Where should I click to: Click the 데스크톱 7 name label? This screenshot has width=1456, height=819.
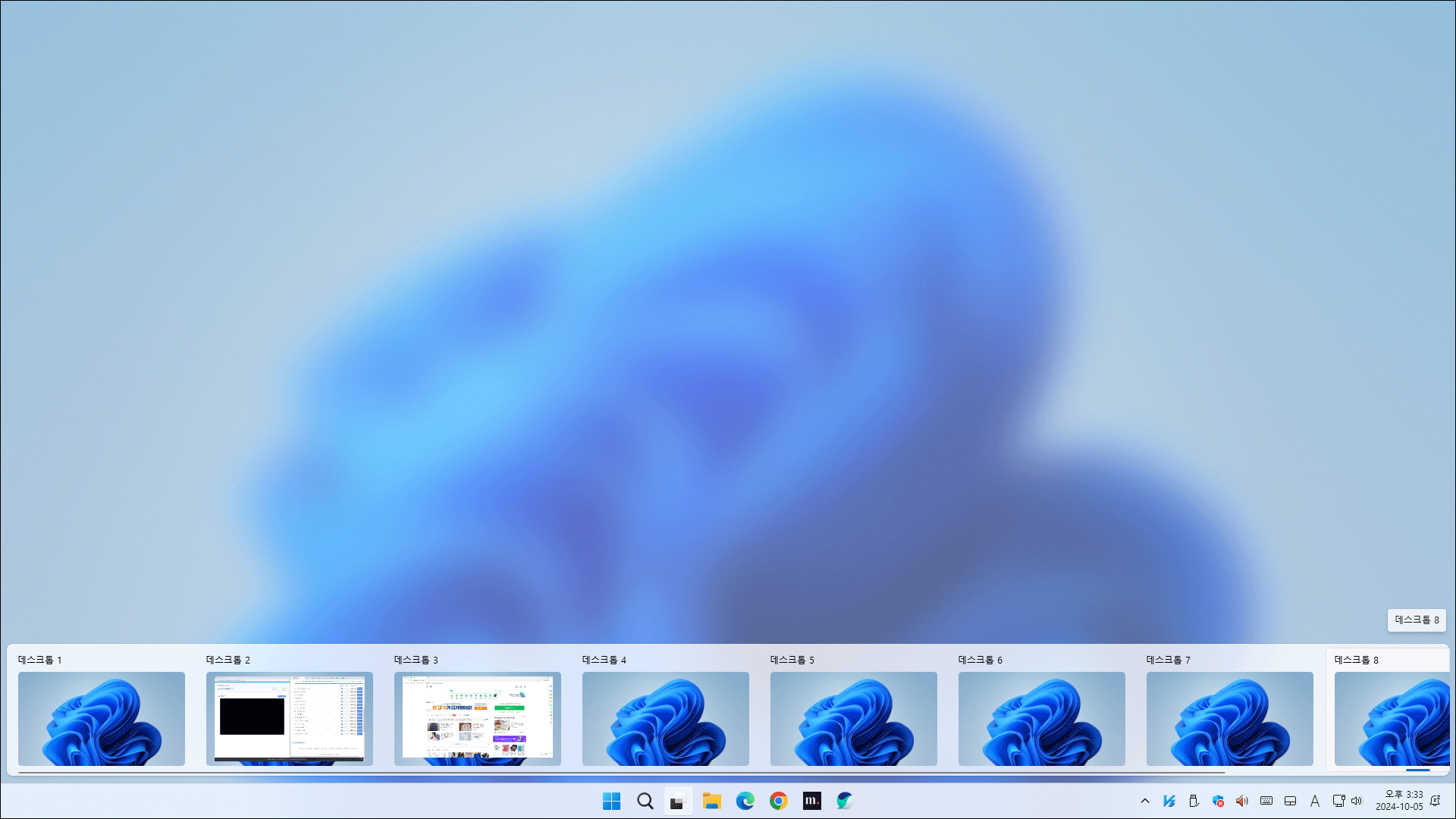1168,660
